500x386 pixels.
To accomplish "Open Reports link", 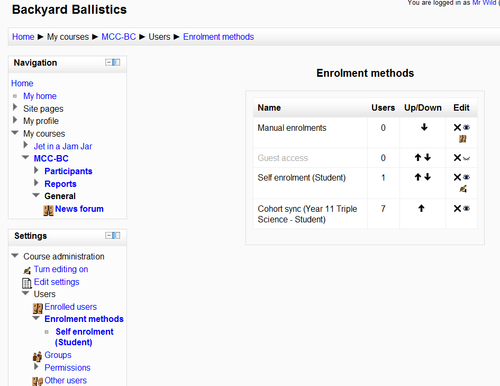I will click(x=60, y=184).
